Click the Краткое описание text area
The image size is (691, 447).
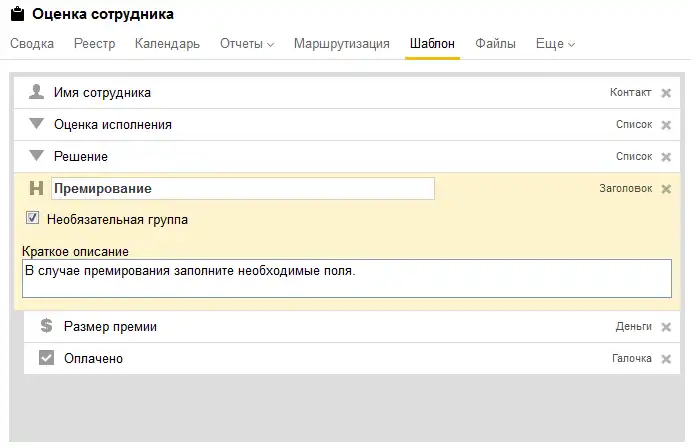point(347,279)
